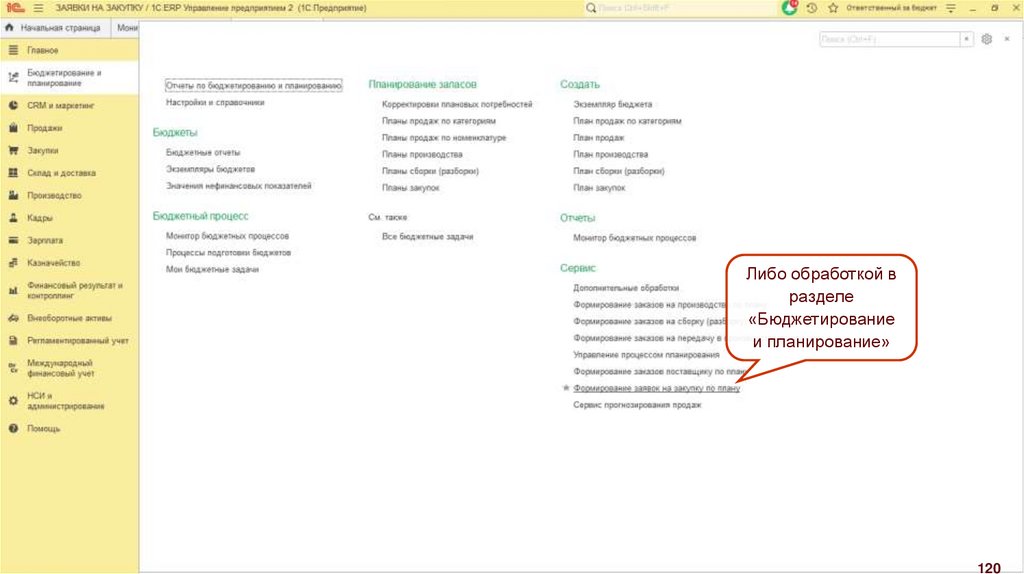The height and width of the screenshot is (574, 1024).
Task: Open Формирование заявок на закупку по плану
Action: (x=656, y=388)
